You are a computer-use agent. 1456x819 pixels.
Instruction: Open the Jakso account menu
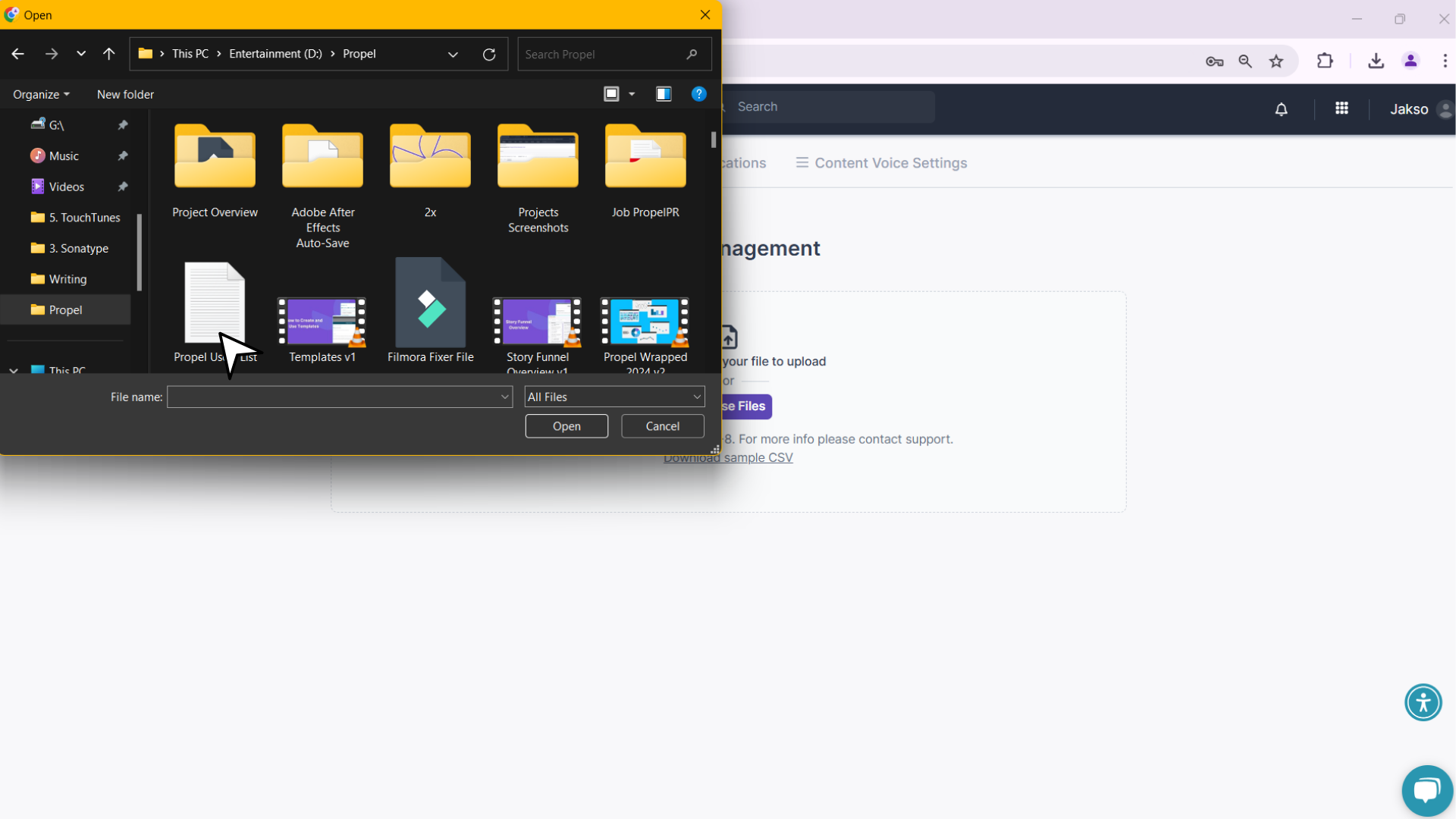coord(1421,109)
